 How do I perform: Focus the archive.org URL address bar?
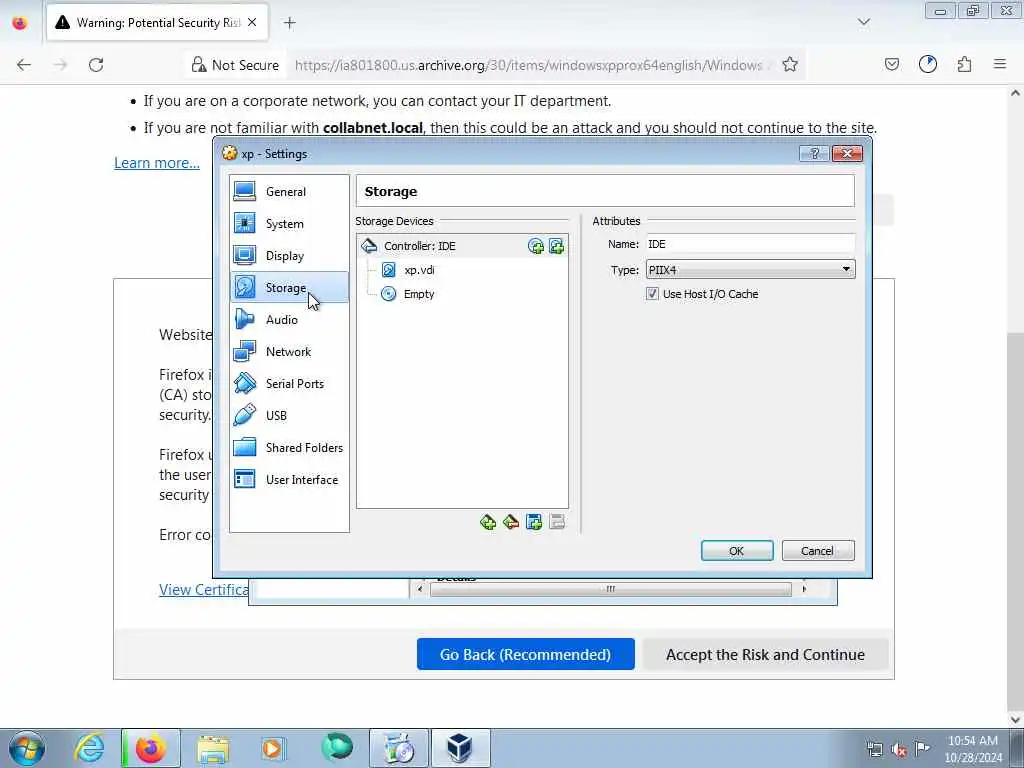(529, 65)
